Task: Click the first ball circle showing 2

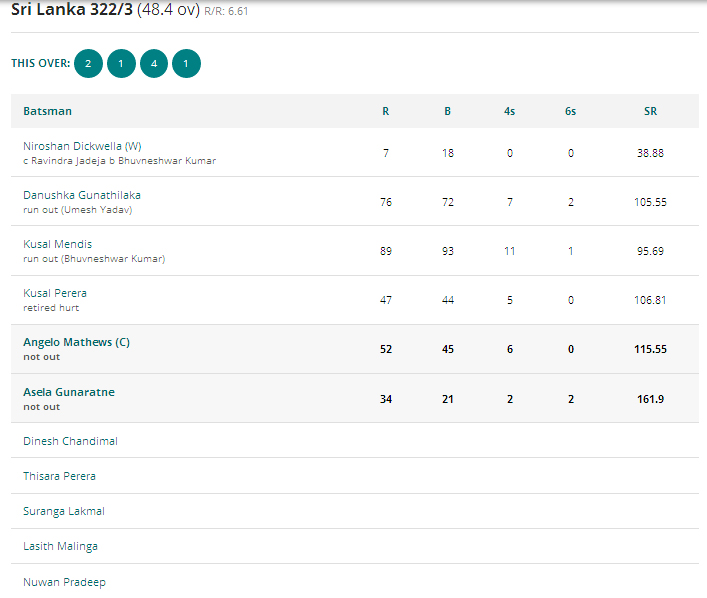Action: pyautogui.click(x=88, y=64)
